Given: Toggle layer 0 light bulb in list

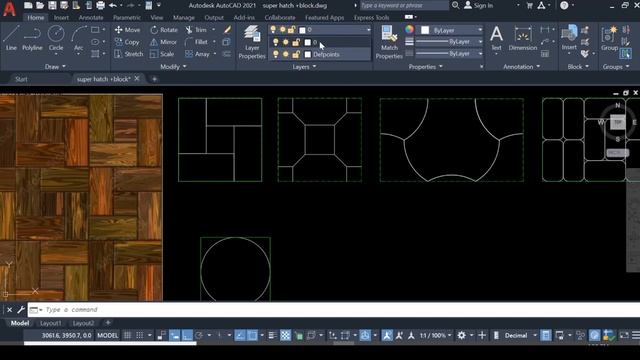Looking at the screenshot, I should pyautogui.click(x=276, y=42).
